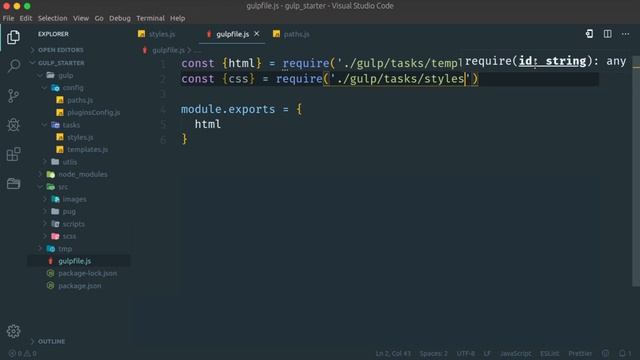Open paths.js in the explorer tree

(x=80, y=100)
